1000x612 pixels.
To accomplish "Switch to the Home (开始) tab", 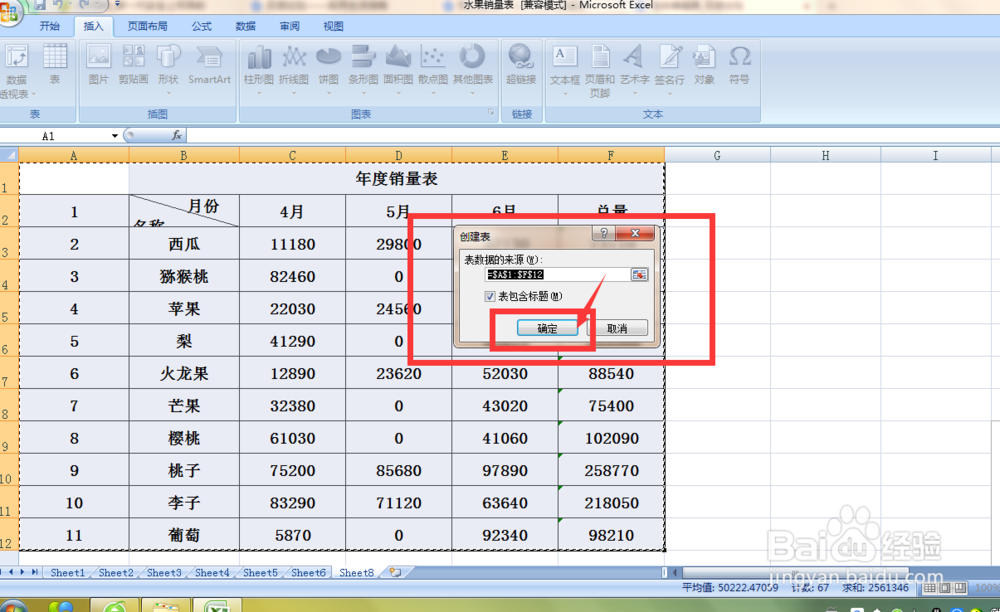I will click(49, 26).
